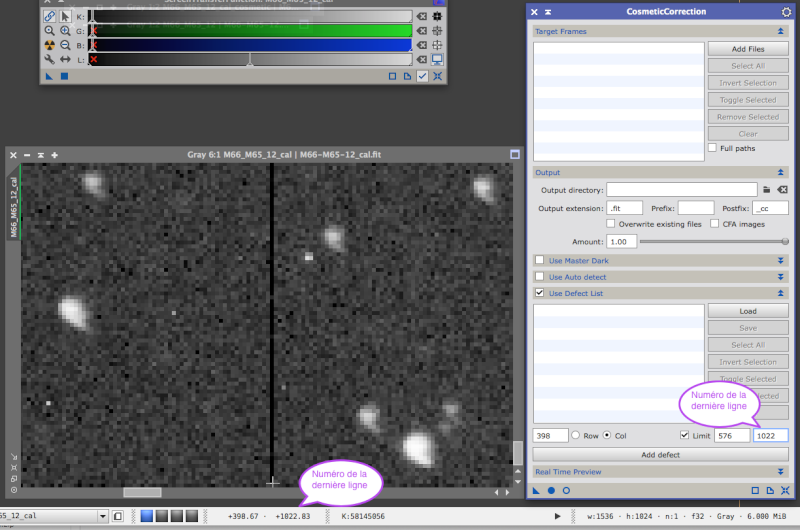Toggle linked RGB channels in ScreenTransferFunction
Image resolution: width=800 pixels, height=530 pixels.
point(49,16)
